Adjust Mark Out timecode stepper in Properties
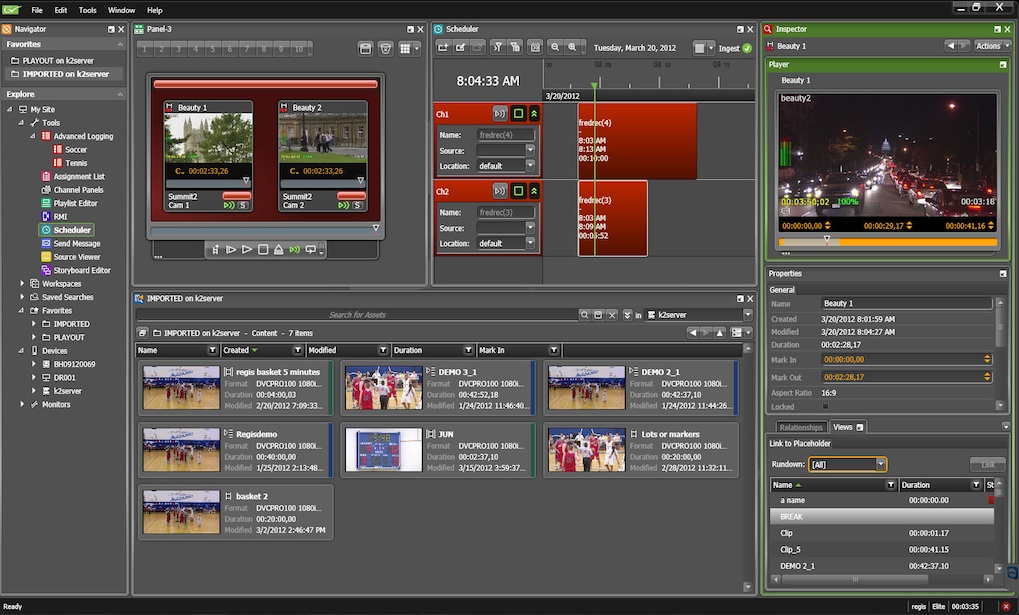Screen dimensions: 1019x615 987,377
